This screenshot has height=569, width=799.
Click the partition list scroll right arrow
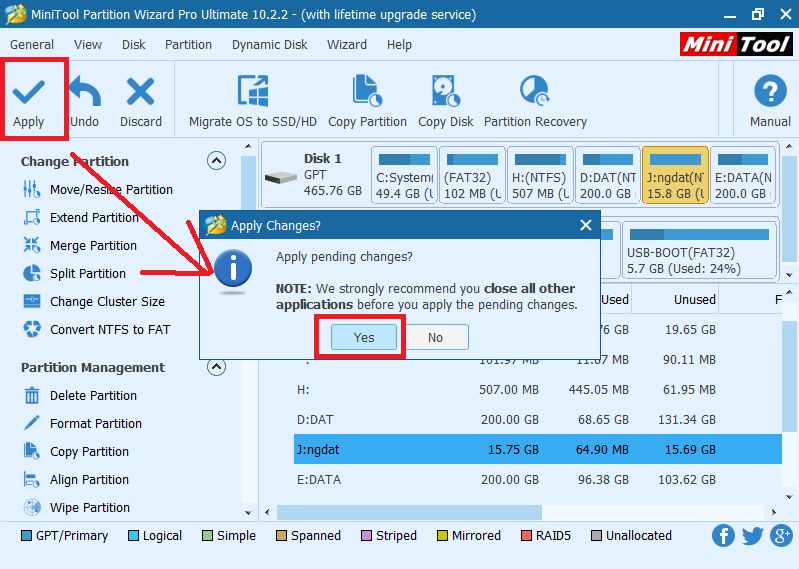click(x=774, y=512)
